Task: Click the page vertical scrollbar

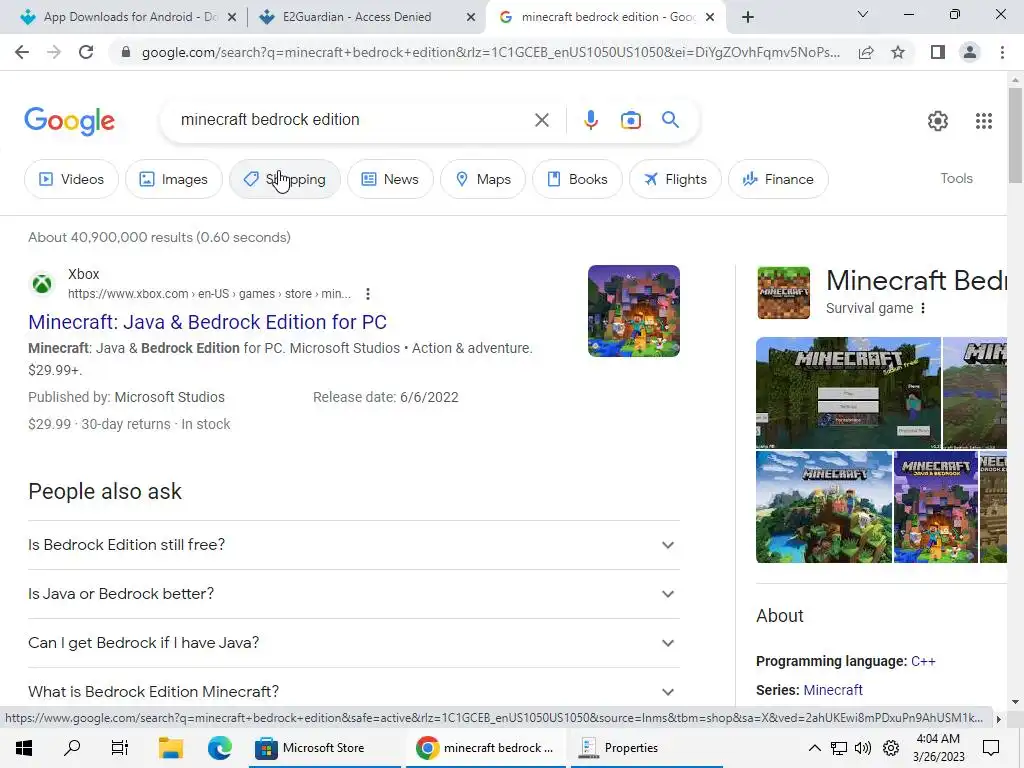Action: pos(1015,135)
